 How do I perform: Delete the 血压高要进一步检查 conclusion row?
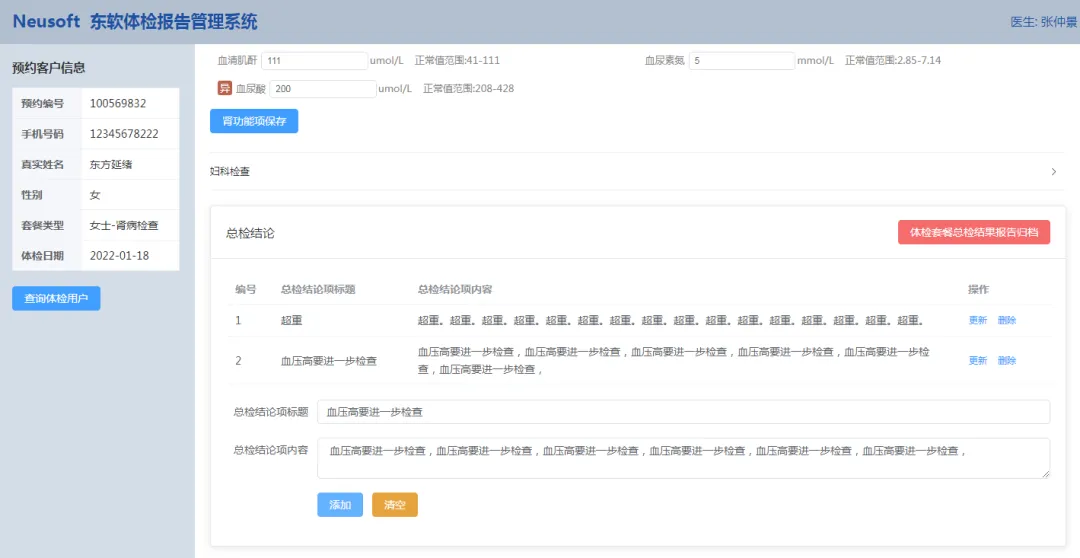[x=1007, y=361]
